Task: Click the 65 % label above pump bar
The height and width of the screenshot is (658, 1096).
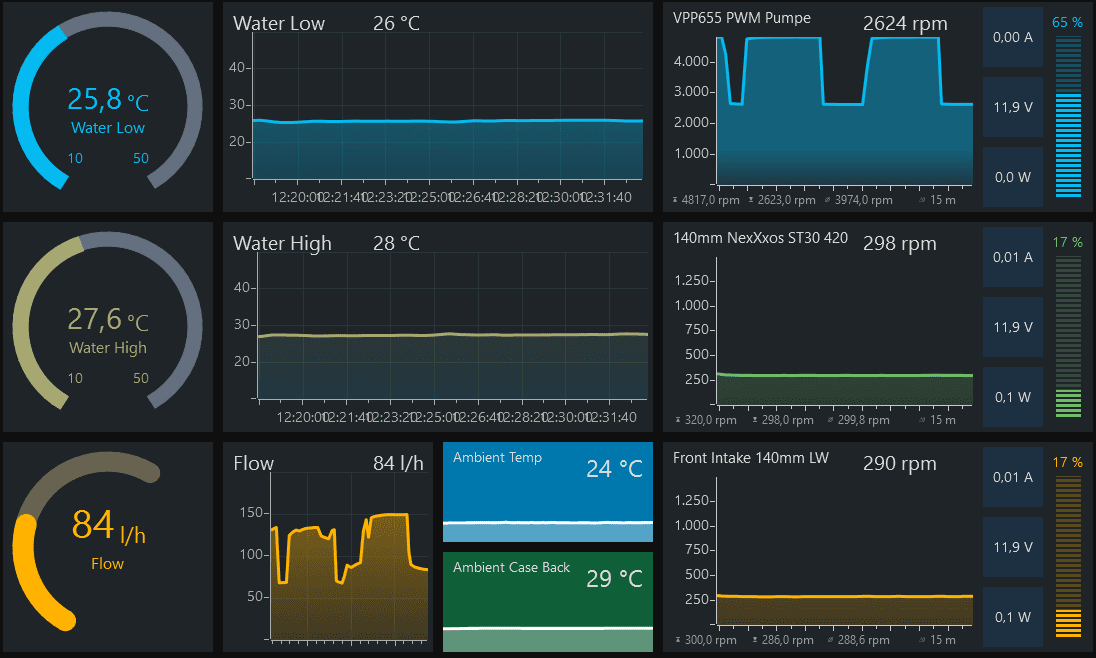Action: click(x=1067, y=22)
